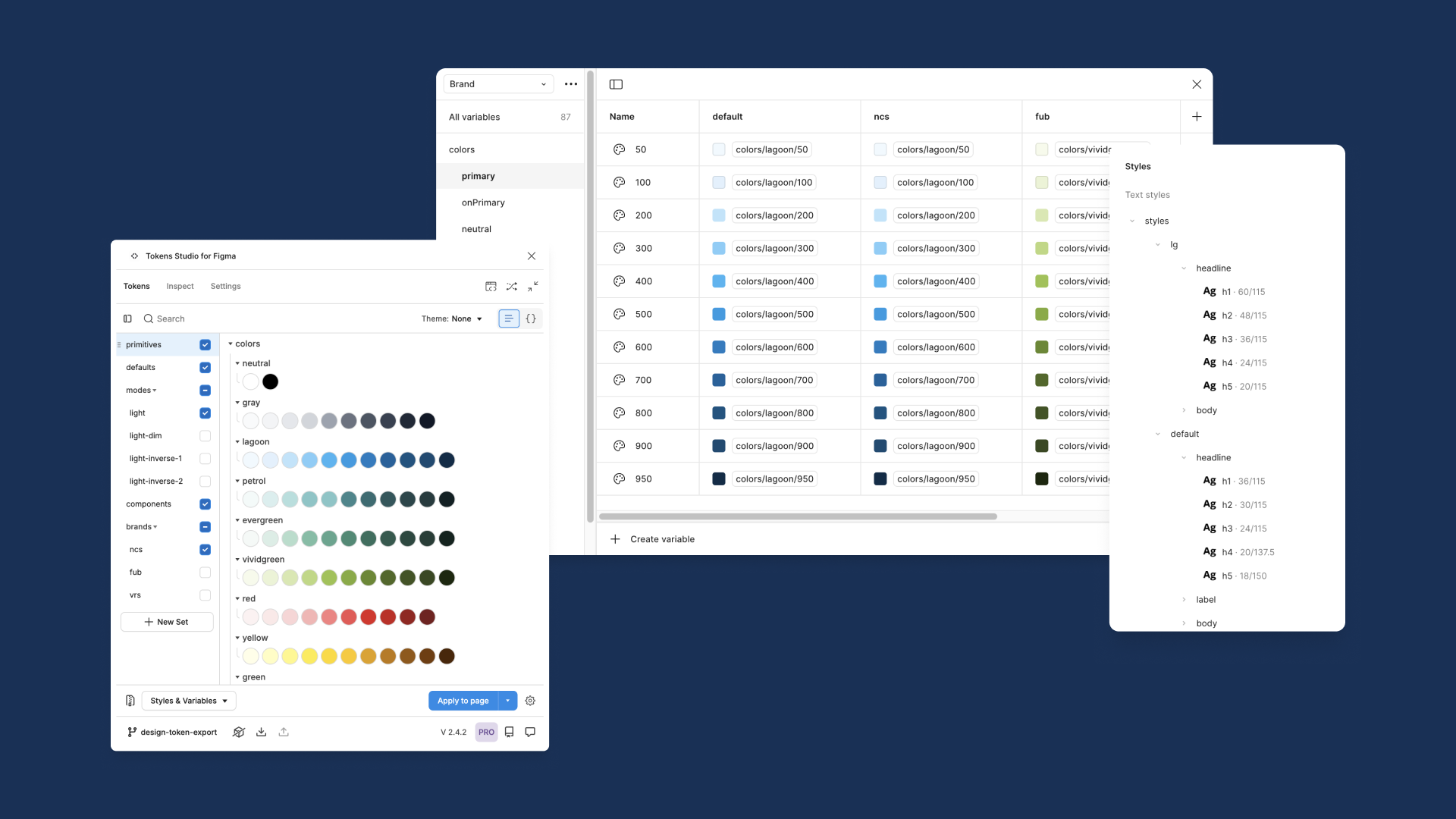Viewport: 1456px width, 819px height.
Task: Click the search magnifier icon
Action: tap(149, 319)
